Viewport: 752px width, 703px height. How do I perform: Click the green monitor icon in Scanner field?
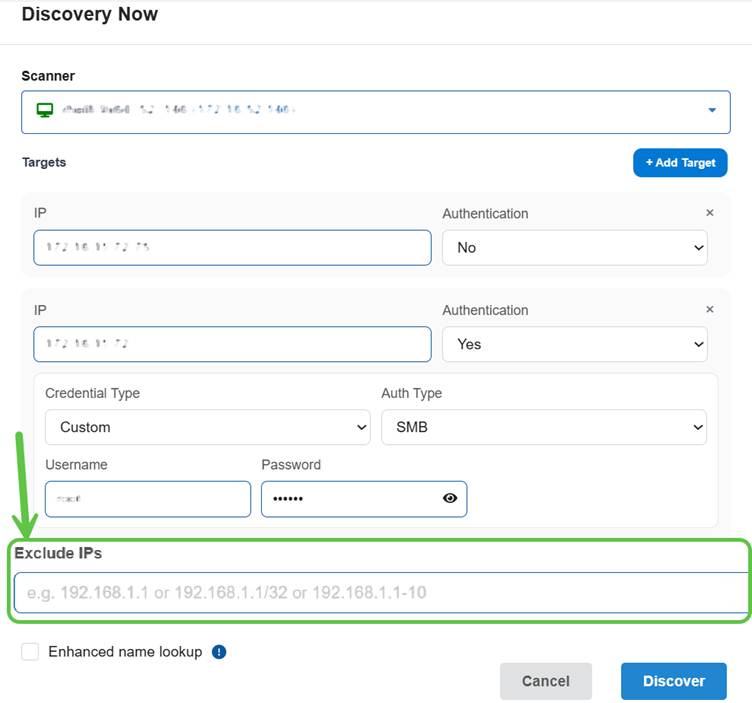44,110
